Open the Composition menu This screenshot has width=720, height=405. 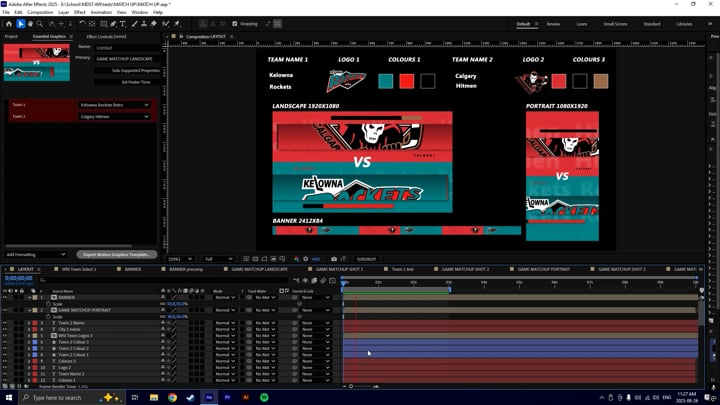[x=40, y=12]
